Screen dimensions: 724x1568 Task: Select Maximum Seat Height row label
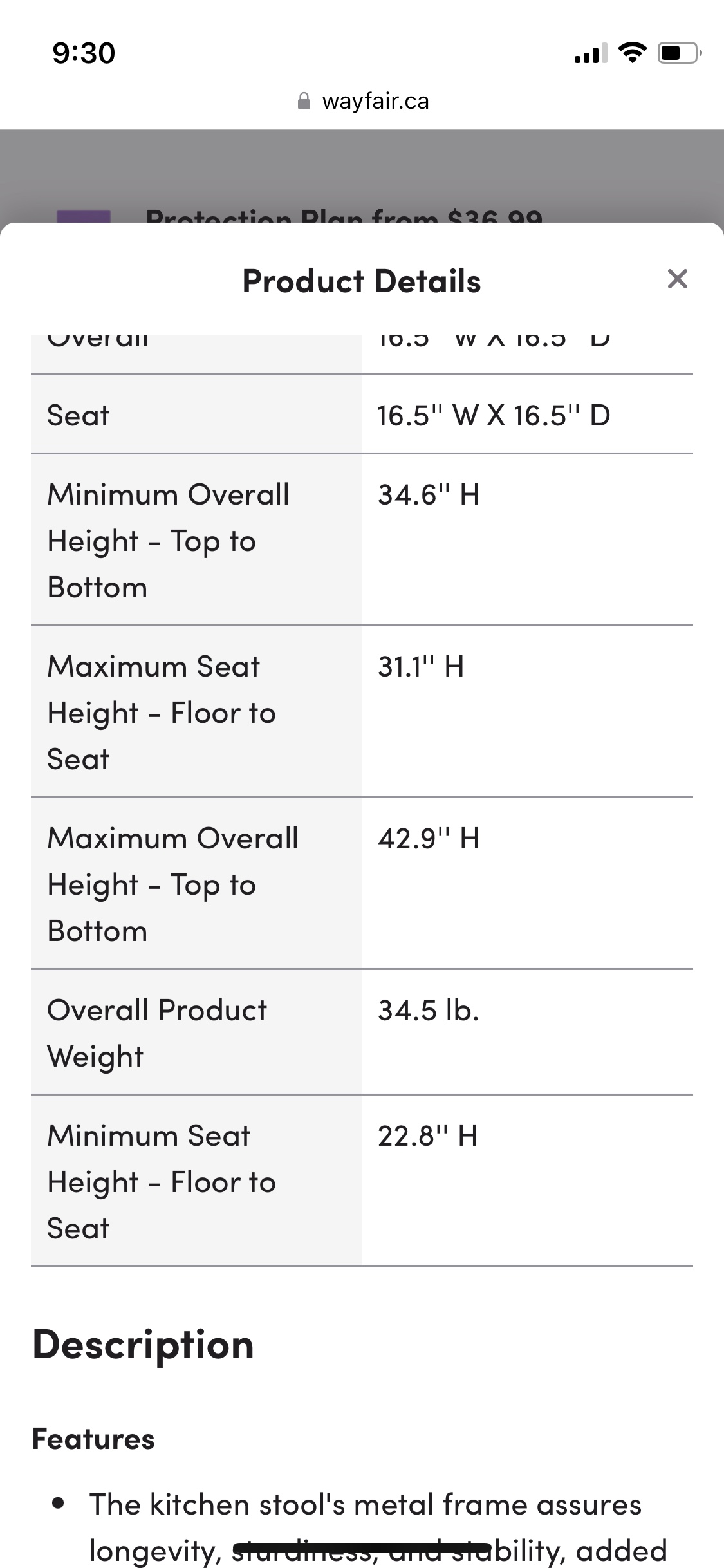coord(162,713)
